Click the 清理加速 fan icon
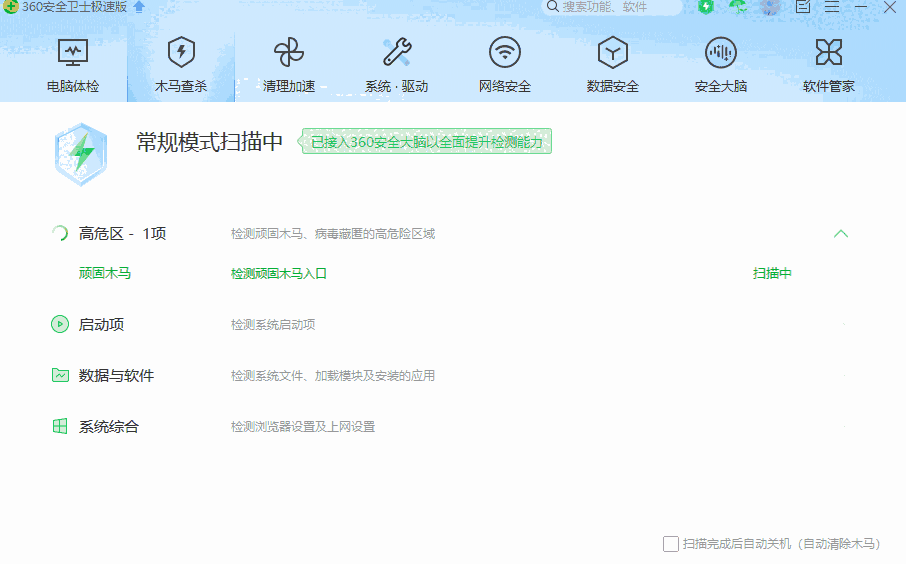 tap(289, 52)
